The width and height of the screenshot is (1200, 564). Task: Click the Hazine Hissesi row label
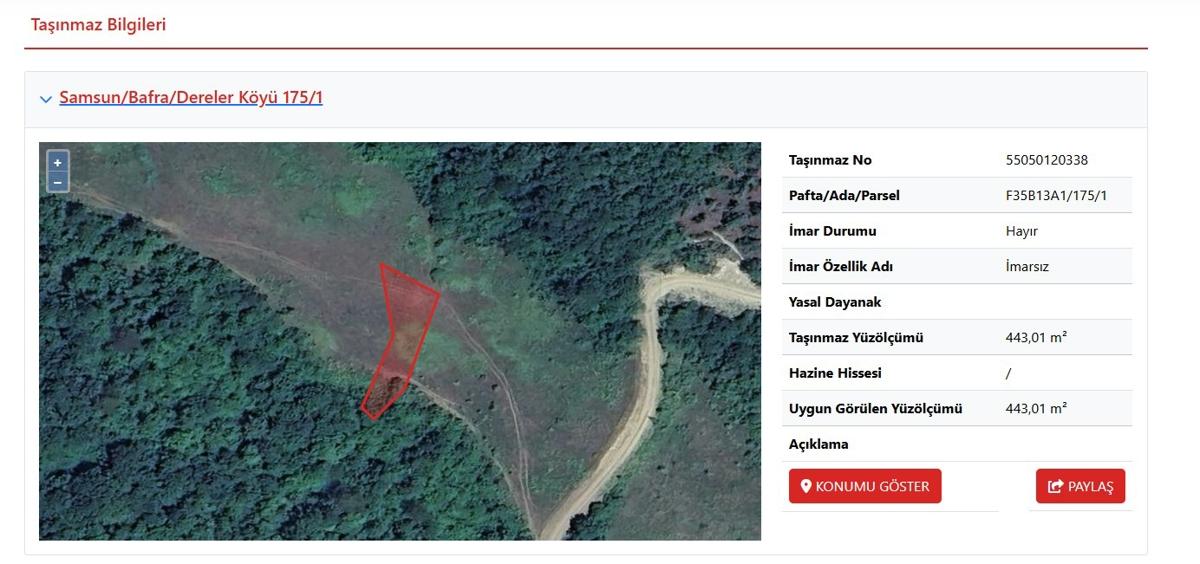(x=834, y=373)
